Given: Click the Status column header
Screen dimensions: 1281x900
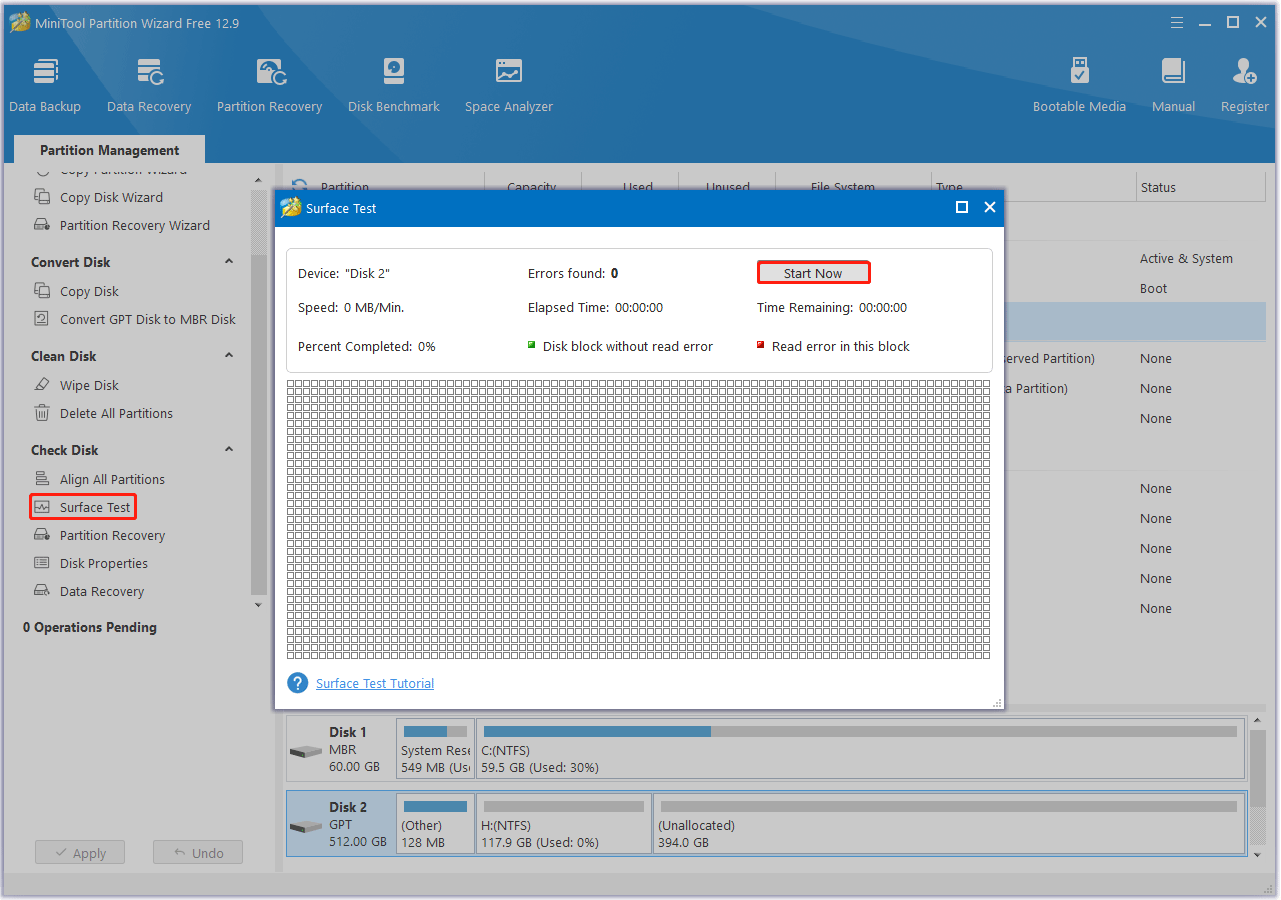Looking at the screenshot, I should pos(1158,187).
